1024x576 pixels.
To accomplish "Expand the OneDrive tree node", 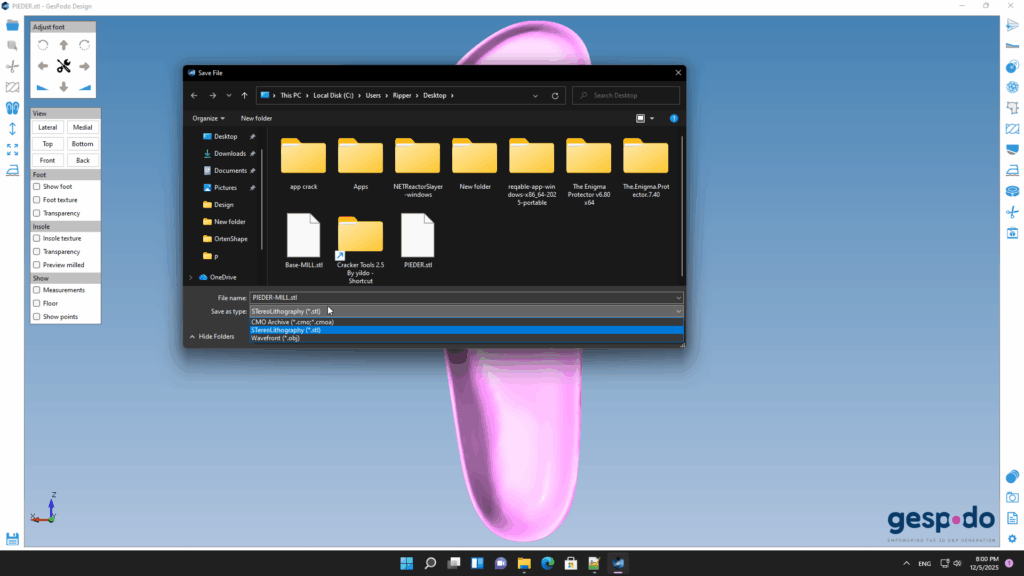I will pyautogui.click(x=191, y=277).
